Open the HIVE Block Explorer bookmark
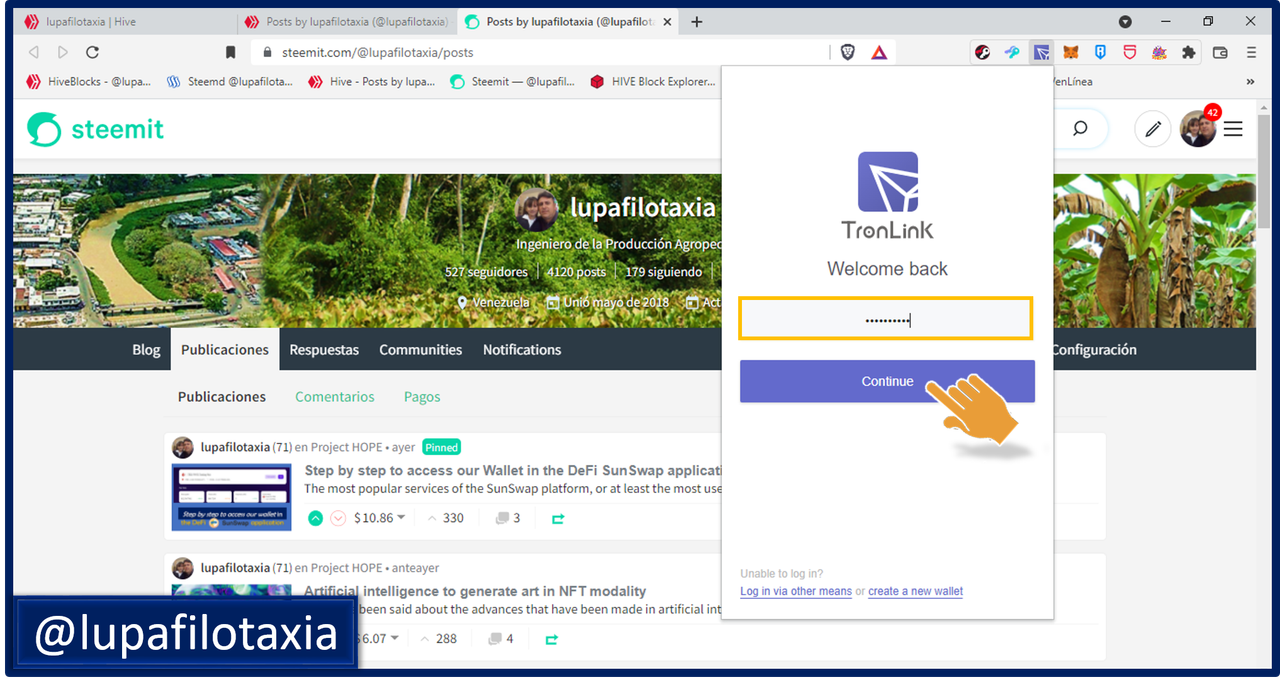 coord(653,82)
